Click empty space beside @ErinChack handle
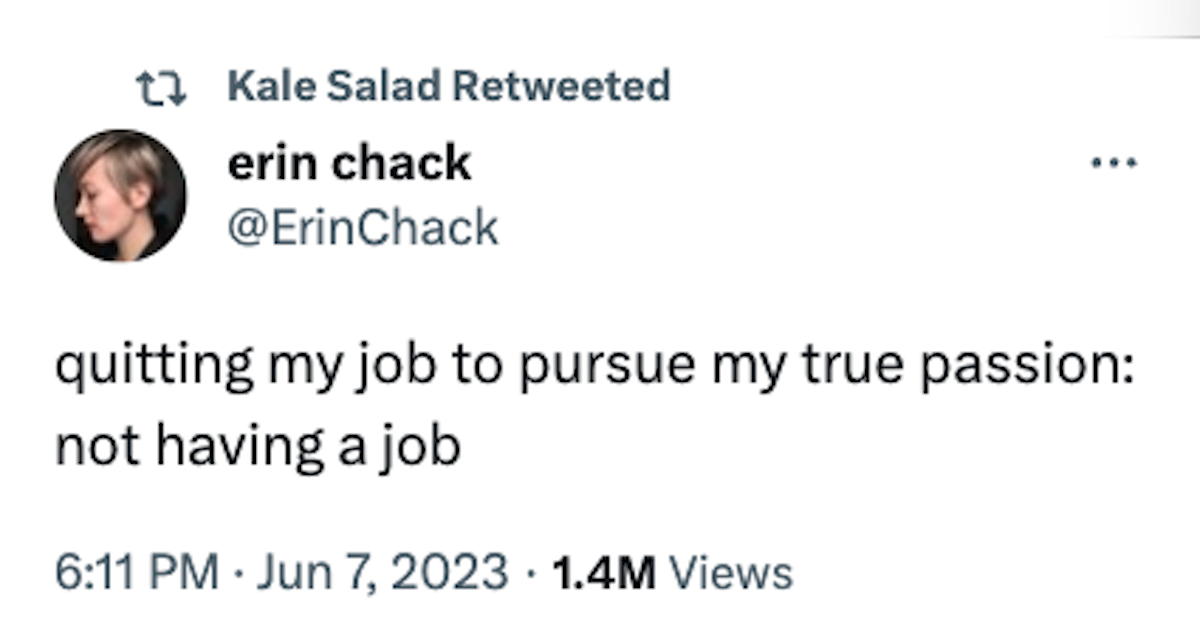The height and width of the screenshot is (630, 1200). 750,227
